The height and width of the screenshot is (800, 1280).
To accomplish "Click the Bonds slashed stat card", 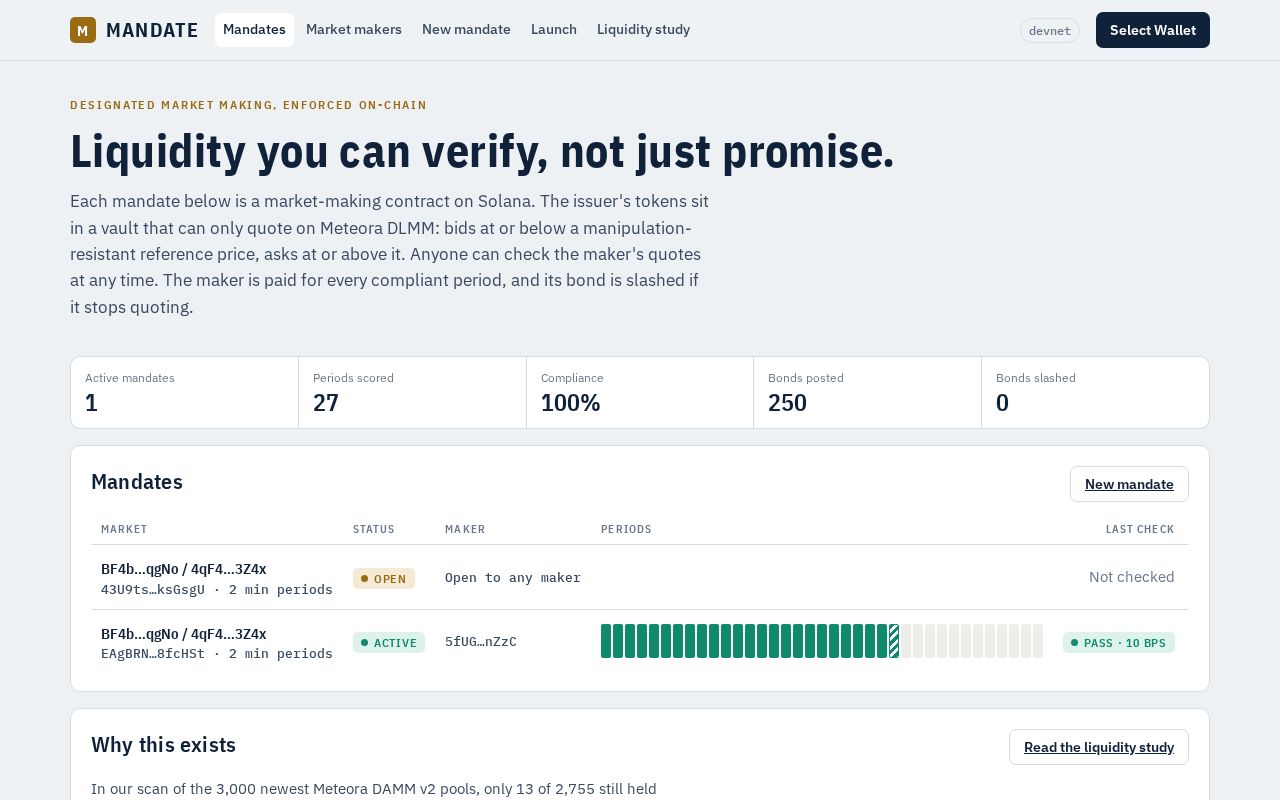I will coord(1095,392).
